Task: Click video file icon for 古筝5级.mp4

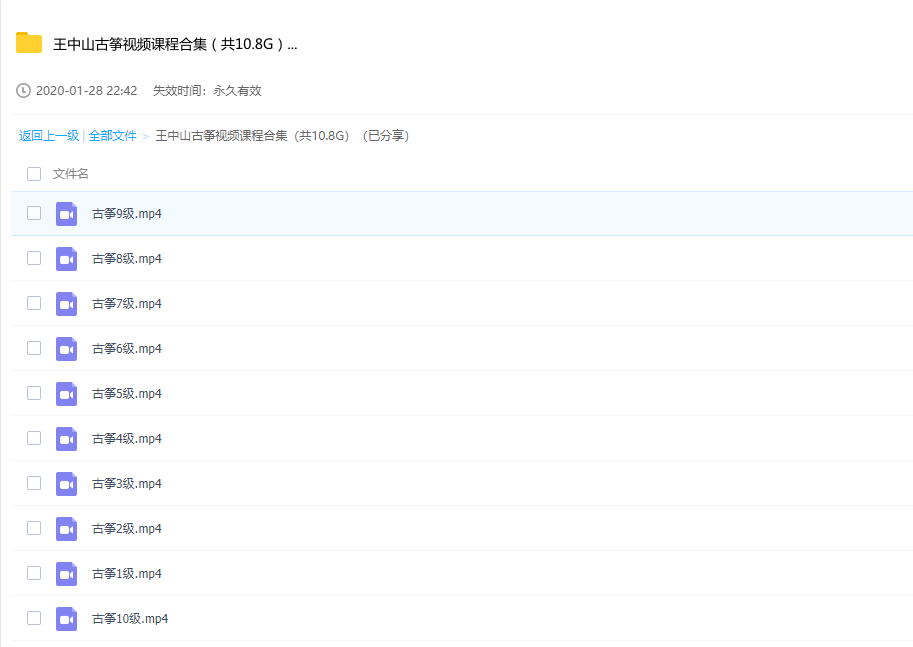Action: pyautogui.click(x=66, y=394)
